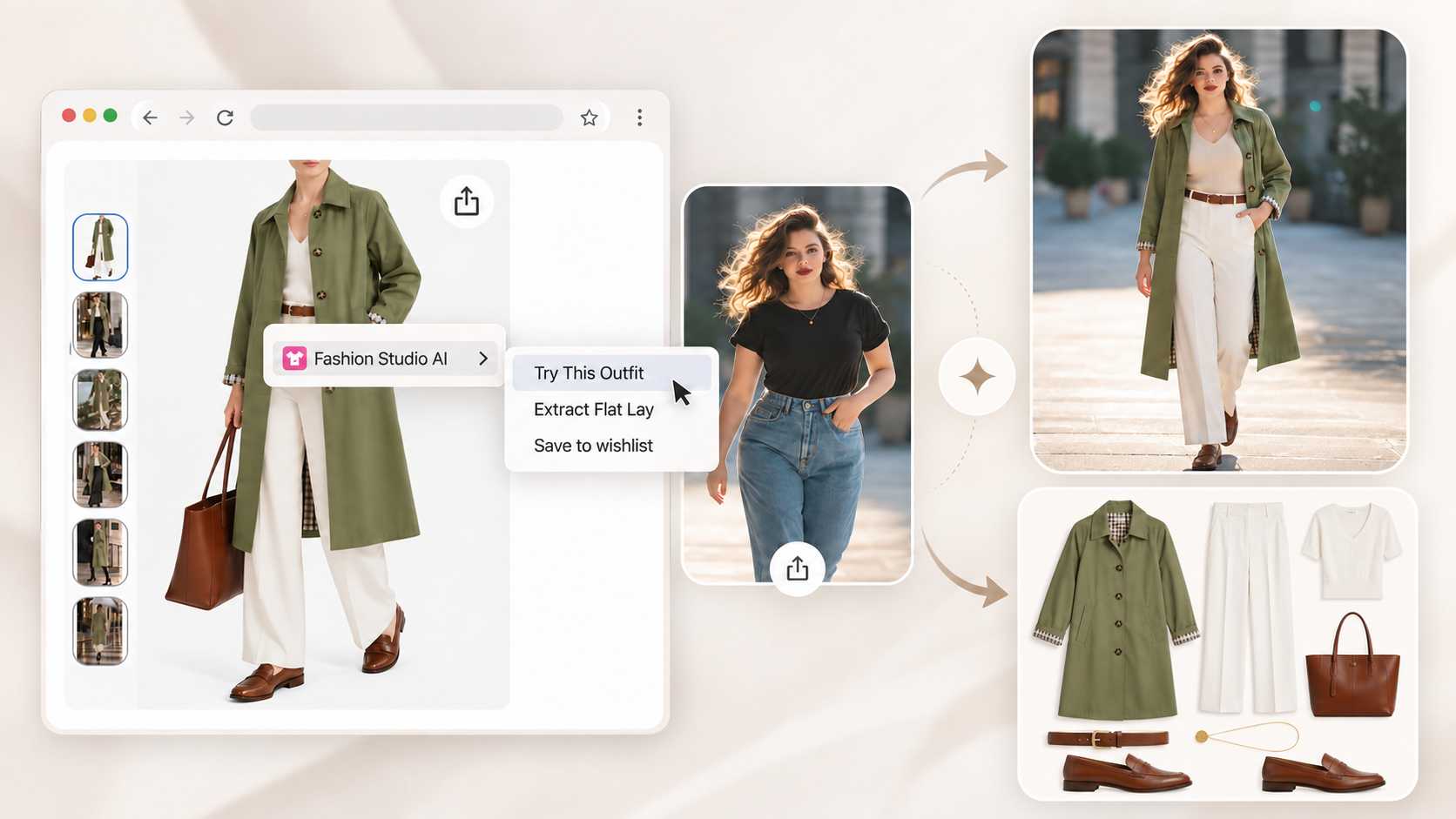Screen dimensions: 1456x819
Task: Select the third product thumbnail
Action: click(x=100, y=399)
